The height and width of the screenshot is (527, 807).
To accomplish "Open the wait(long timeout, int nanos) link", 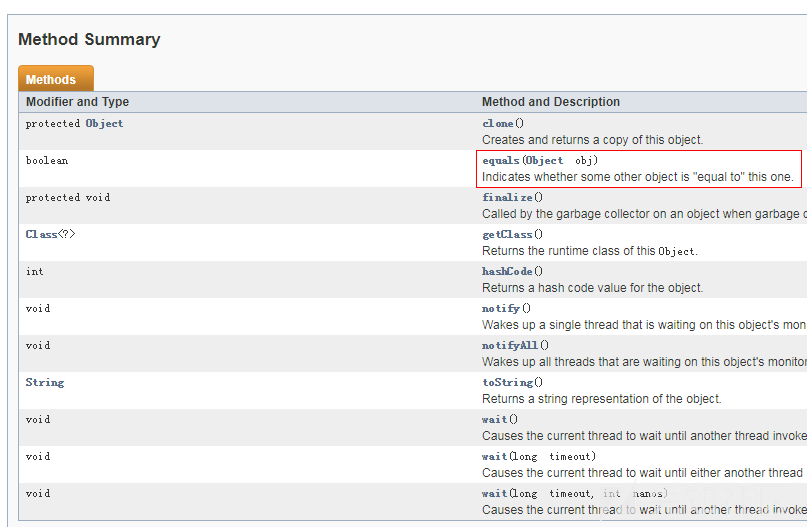I will click(495, 494).
